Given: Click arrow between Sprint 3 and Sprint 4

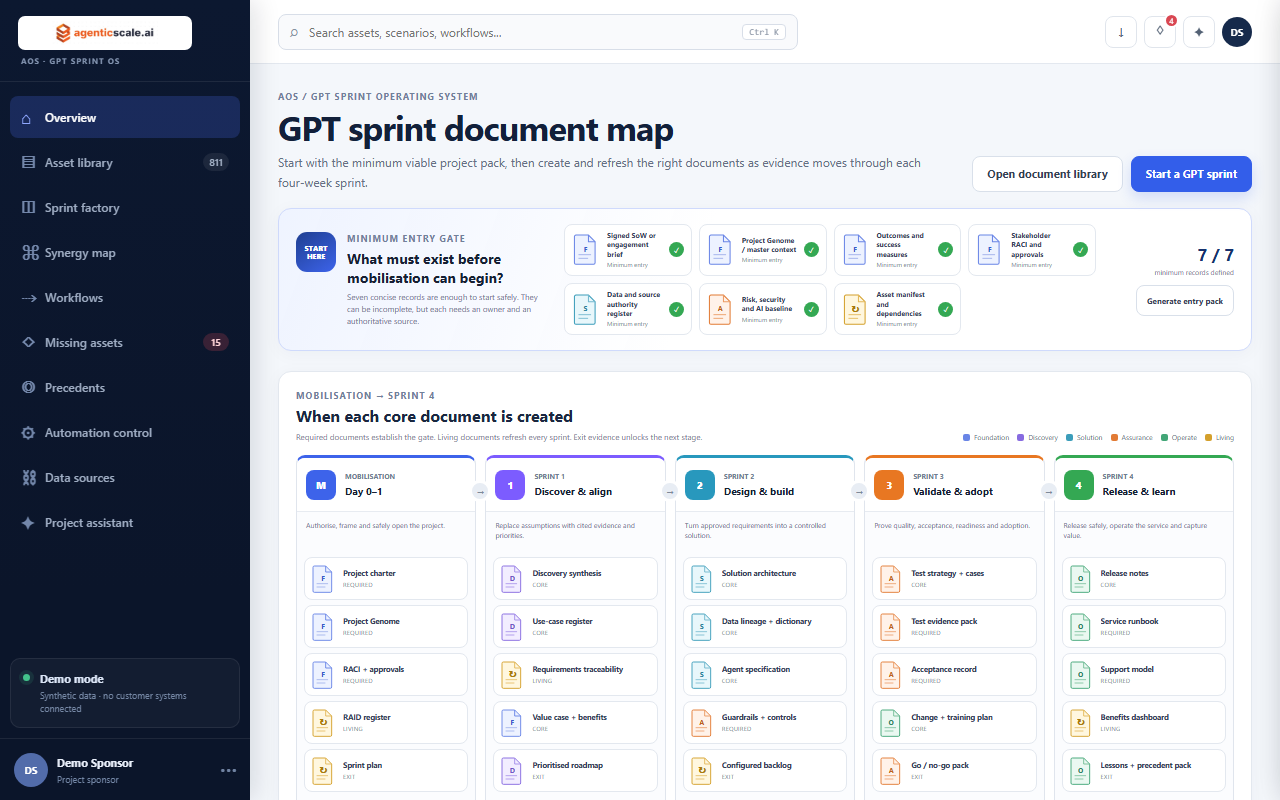Looking at the screenshot, I should pos(1049,491).
